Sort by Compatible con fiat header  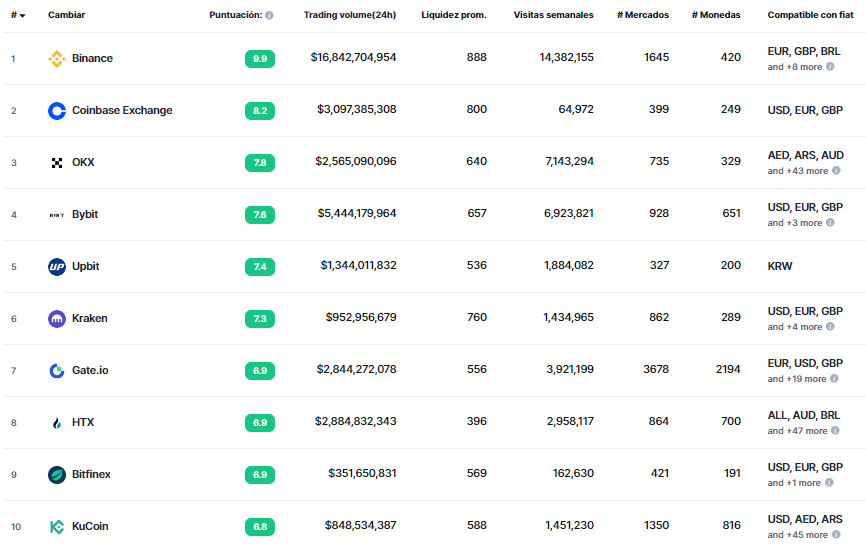coord(810,15)
